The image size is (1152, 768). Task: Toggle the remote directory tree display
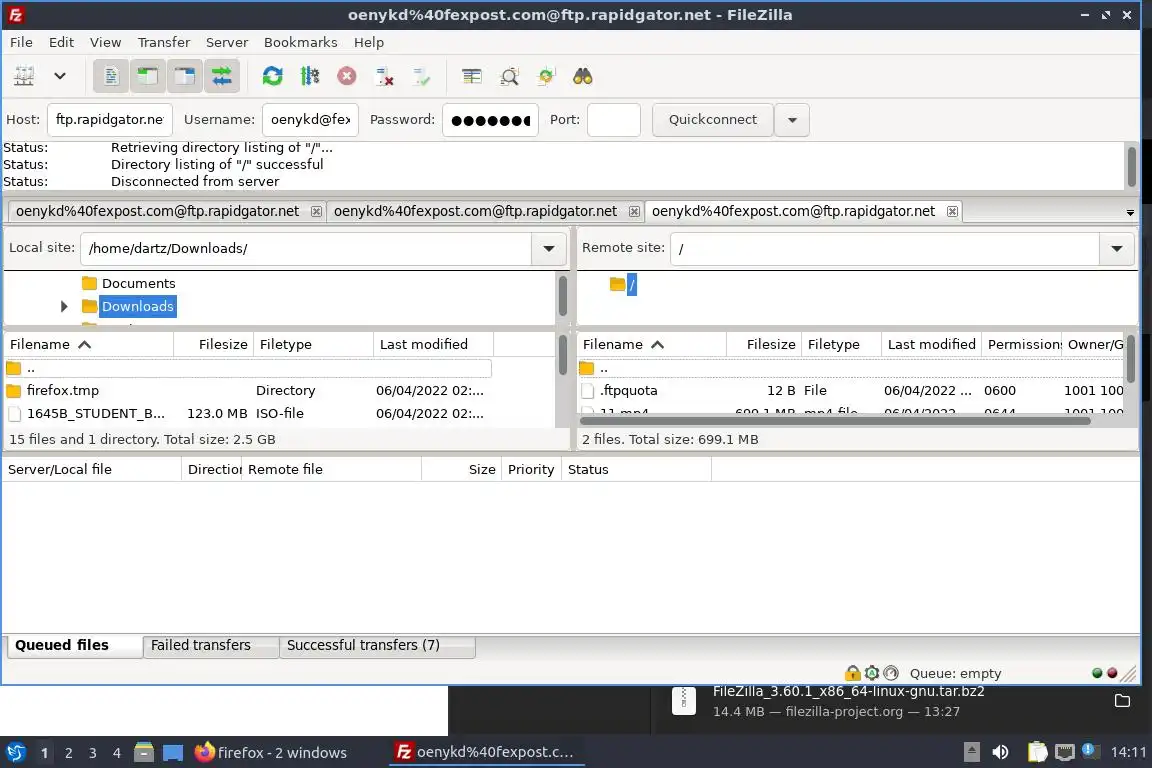pyautogui.click(x=184, y=76)
